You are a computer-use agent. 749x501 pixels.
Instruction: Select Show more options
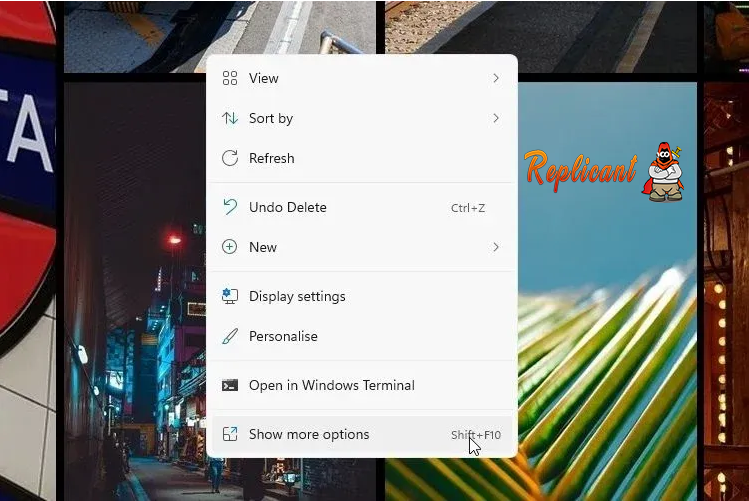(362, 435)
